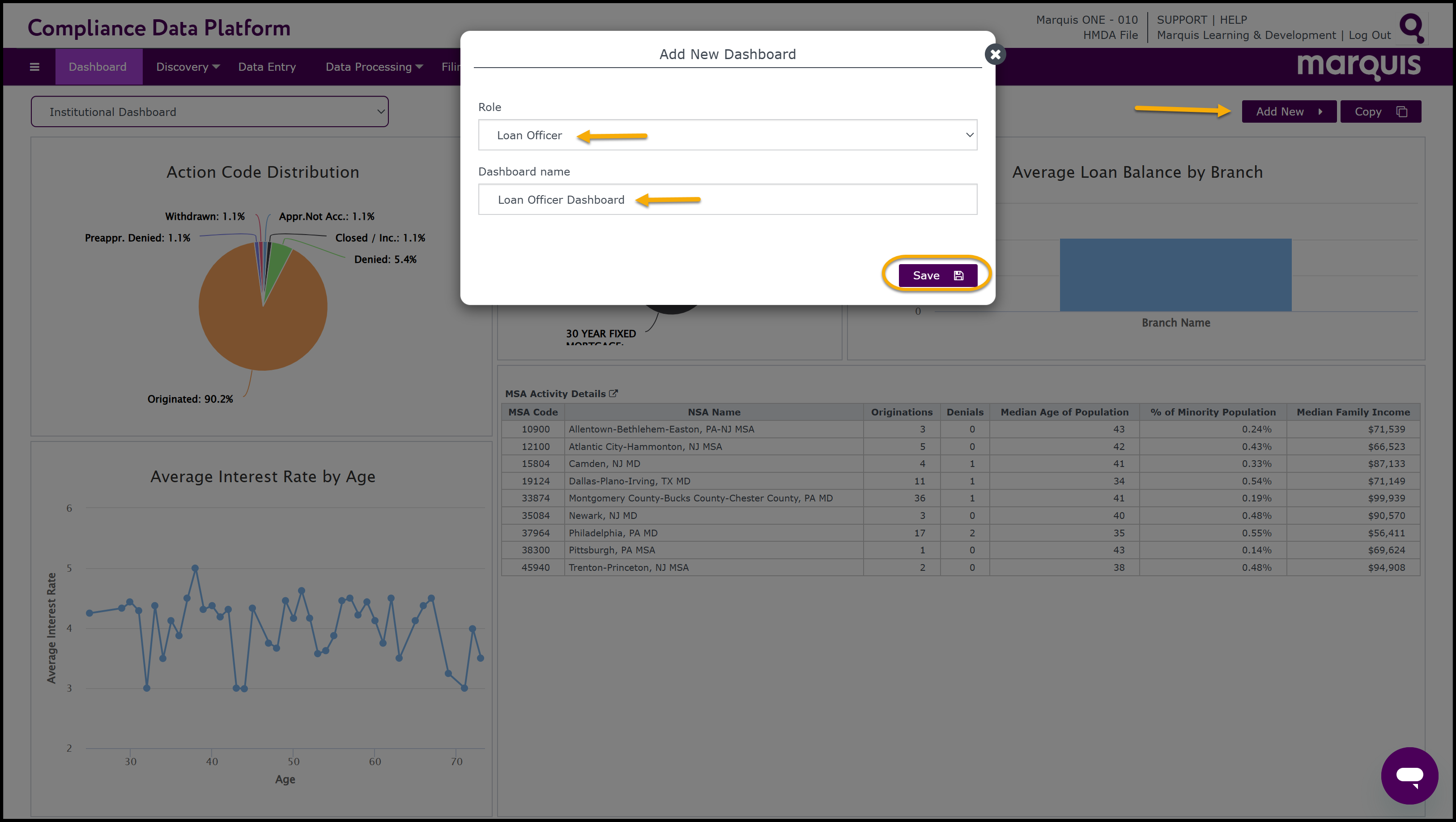Expand the Data Processing menu
This screenshot has height=822, width=1456.
[x=374, y=67]
